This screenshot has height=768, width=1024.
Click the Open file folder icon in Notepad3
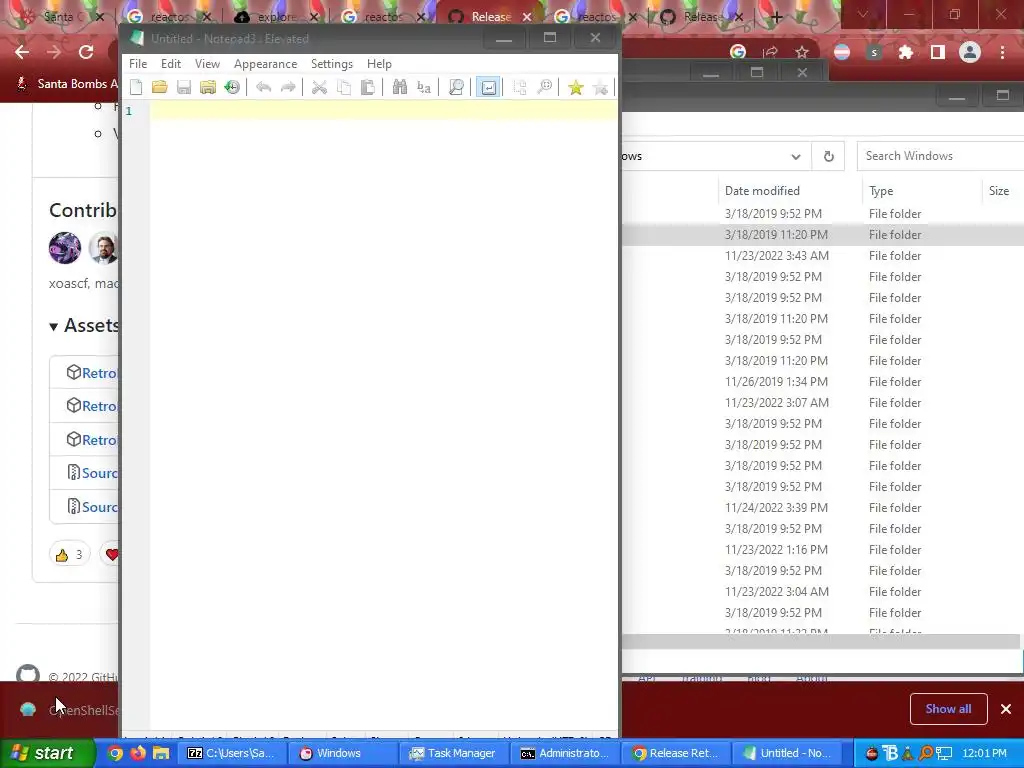[x=159, y=87]
